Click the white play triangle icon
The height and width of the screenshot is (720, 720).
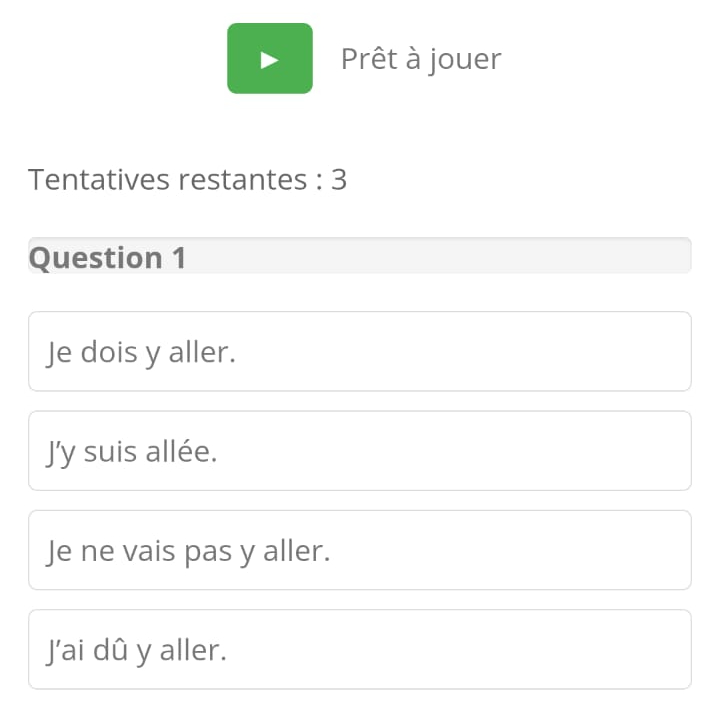[269, 59]
